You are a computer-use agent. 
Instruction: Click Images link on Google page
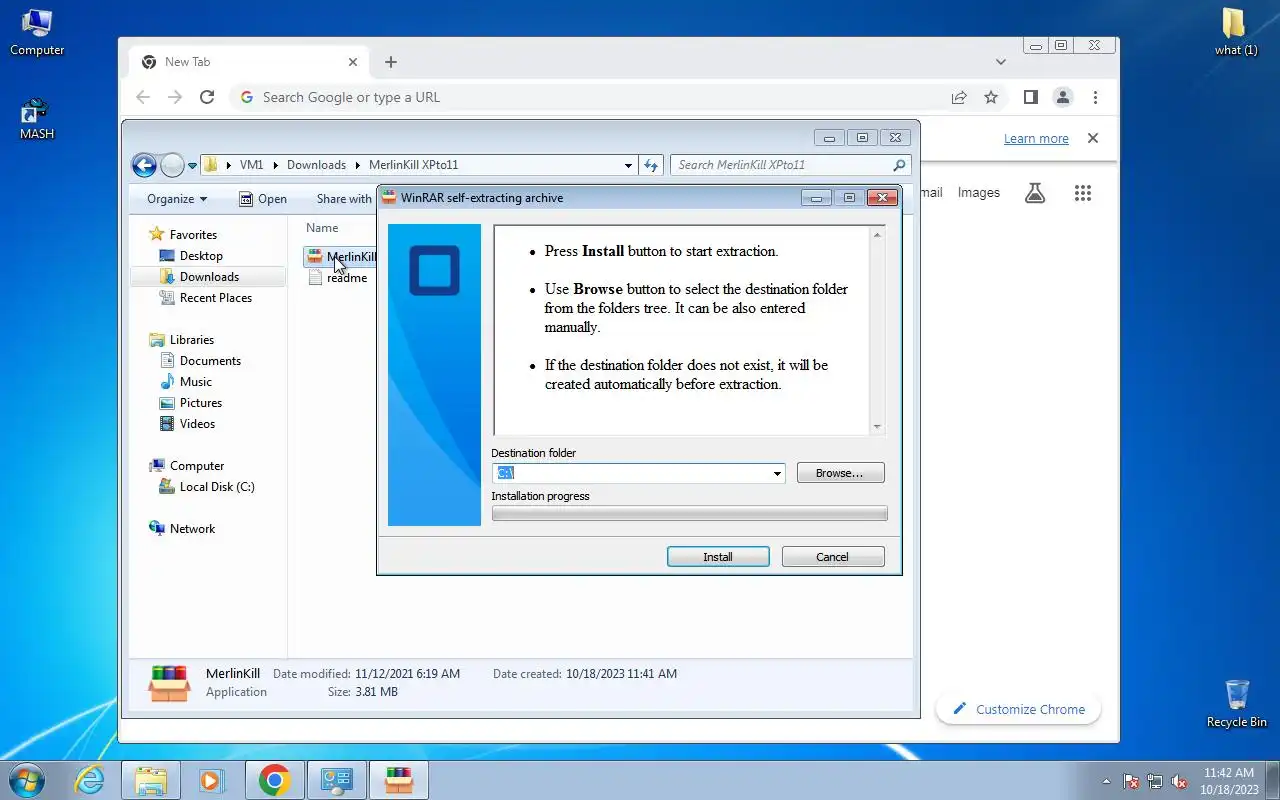978,193
